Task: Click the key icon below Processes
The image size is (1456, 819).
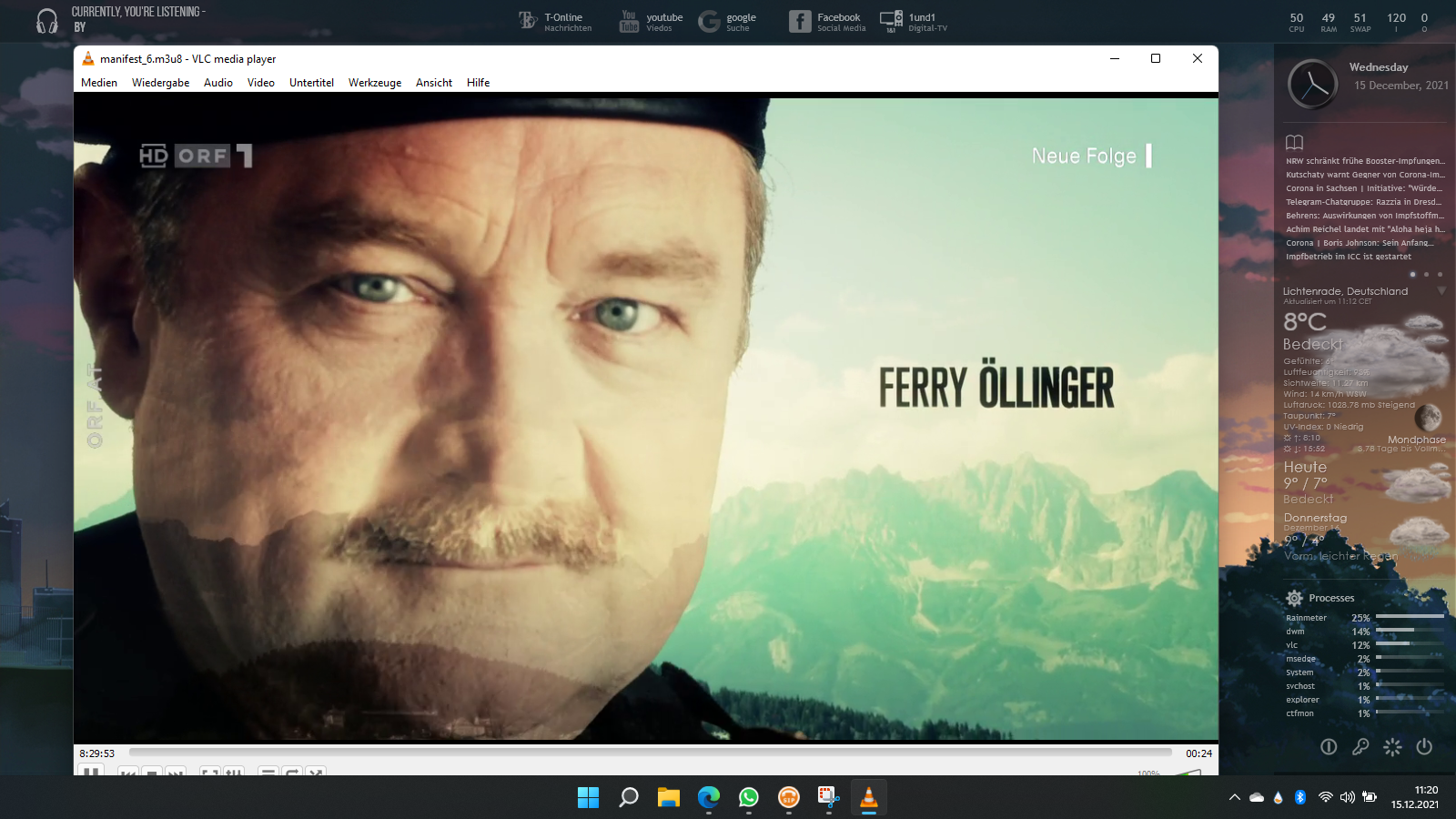Action: coord(1360,746)
